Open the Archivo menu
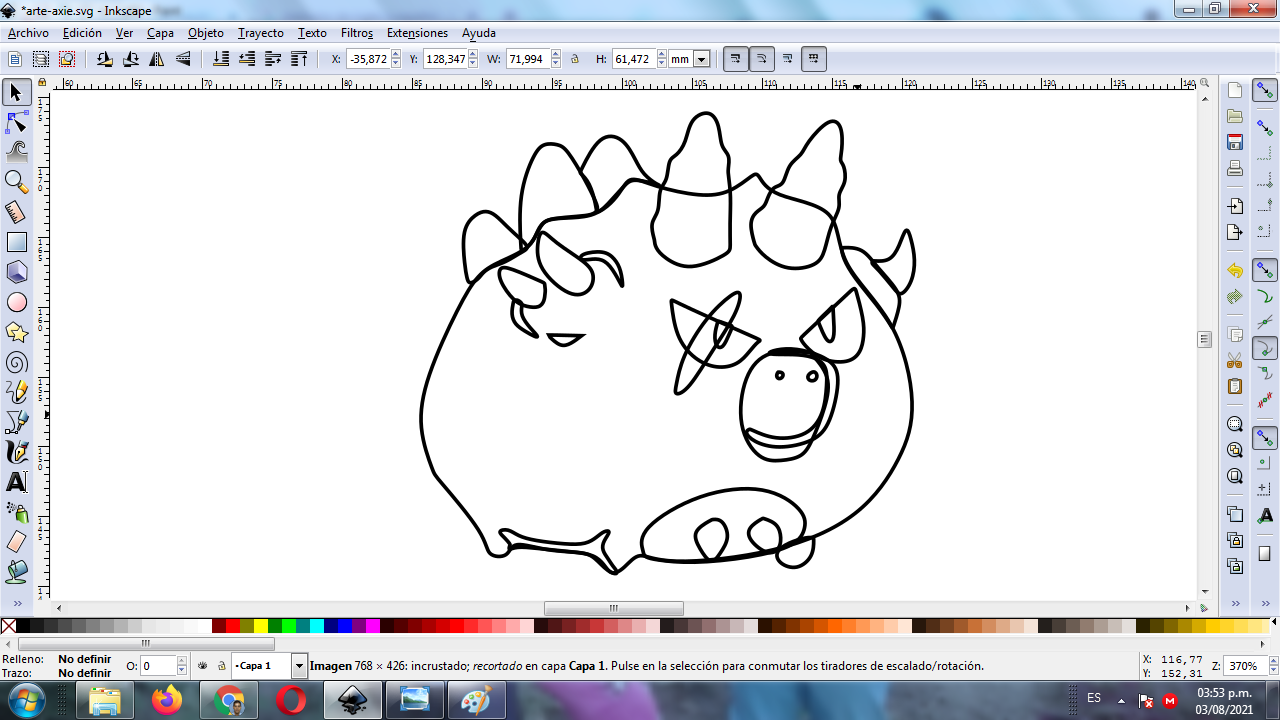Image resolution: width=1280 pixels, height=720 pixels. (x=28, y=33)
